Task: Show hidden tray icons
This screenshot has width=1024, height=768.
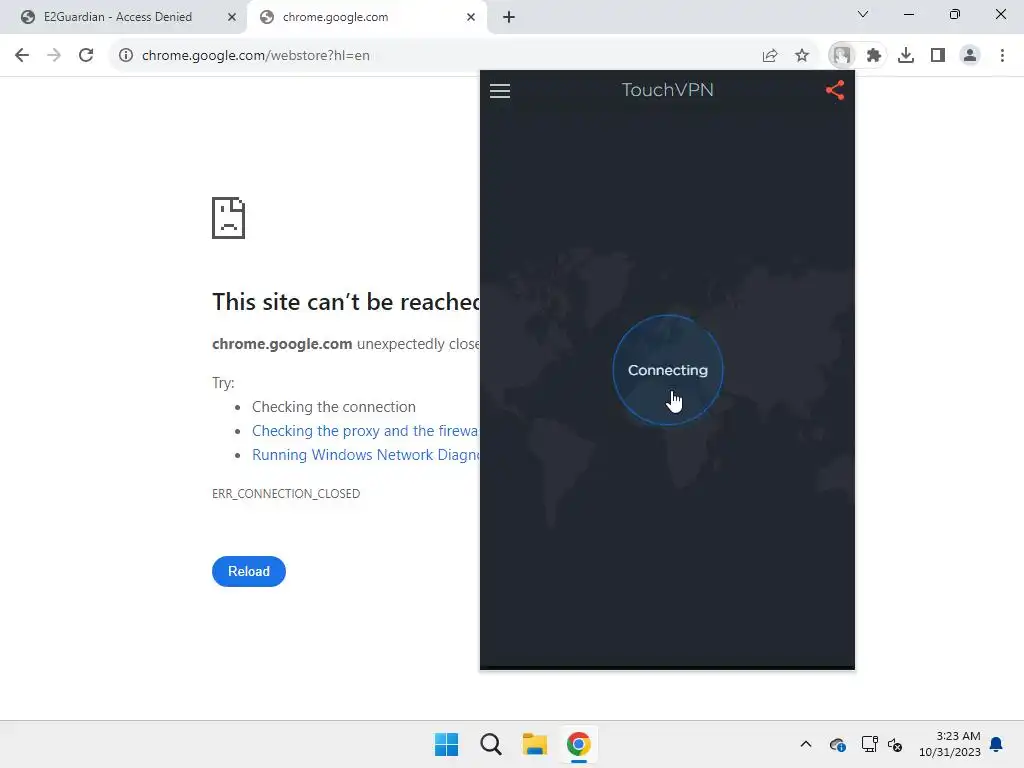Action: click(x=806, y=744)
